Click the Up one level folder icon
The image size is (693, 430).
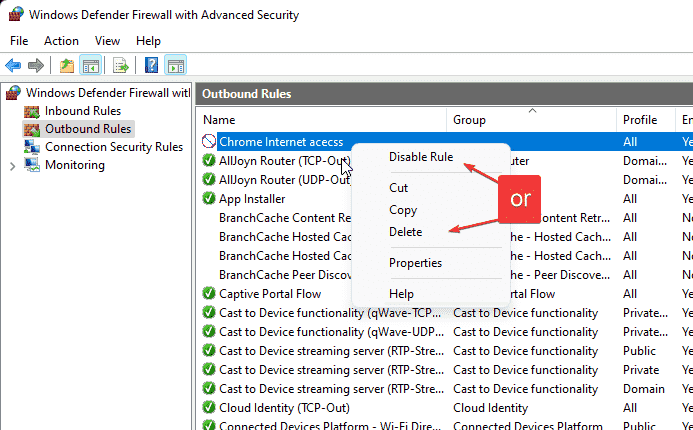coord(67,66)
